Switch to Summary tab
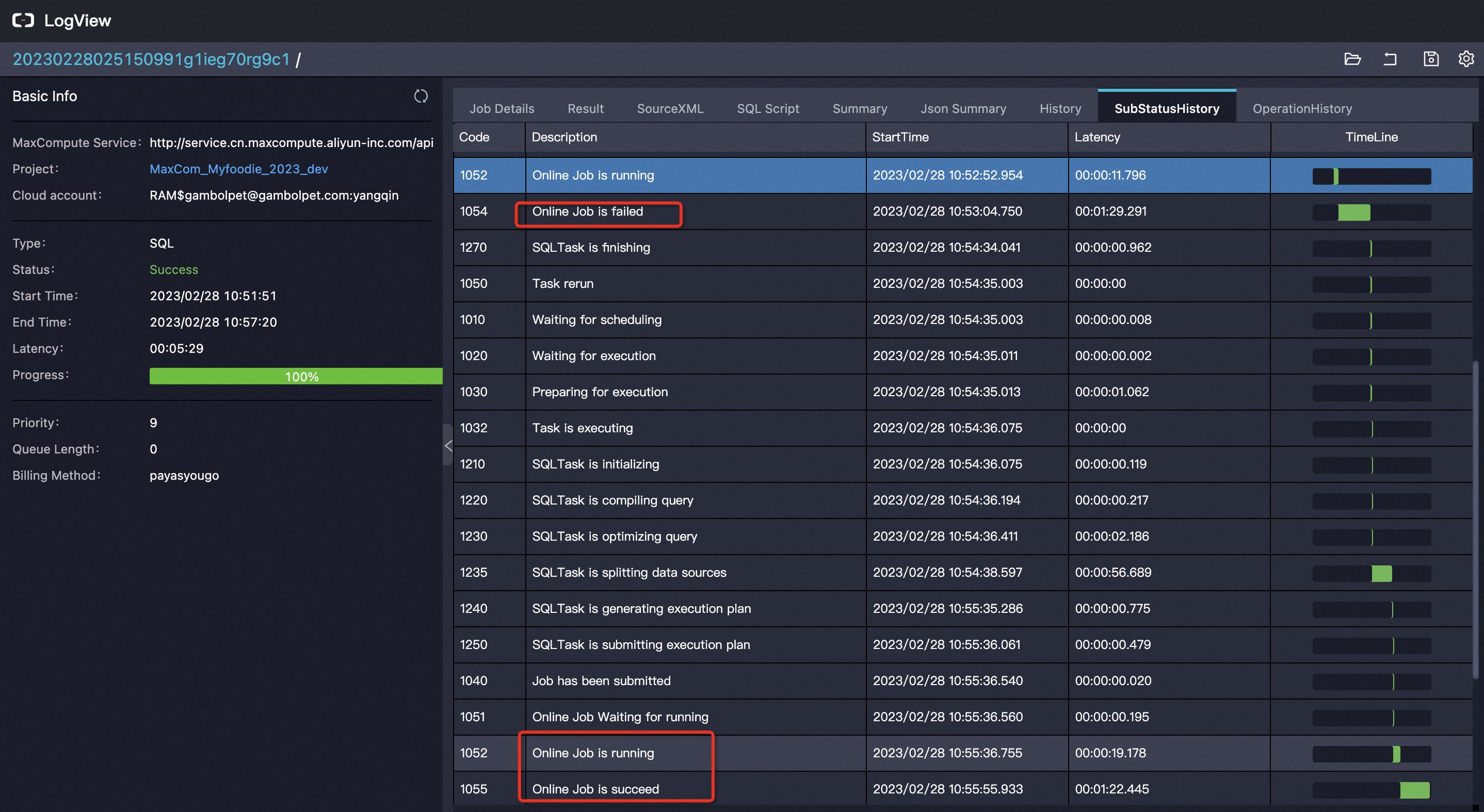This screenshot has width=1484, height=812. click(x=860, y=108)
